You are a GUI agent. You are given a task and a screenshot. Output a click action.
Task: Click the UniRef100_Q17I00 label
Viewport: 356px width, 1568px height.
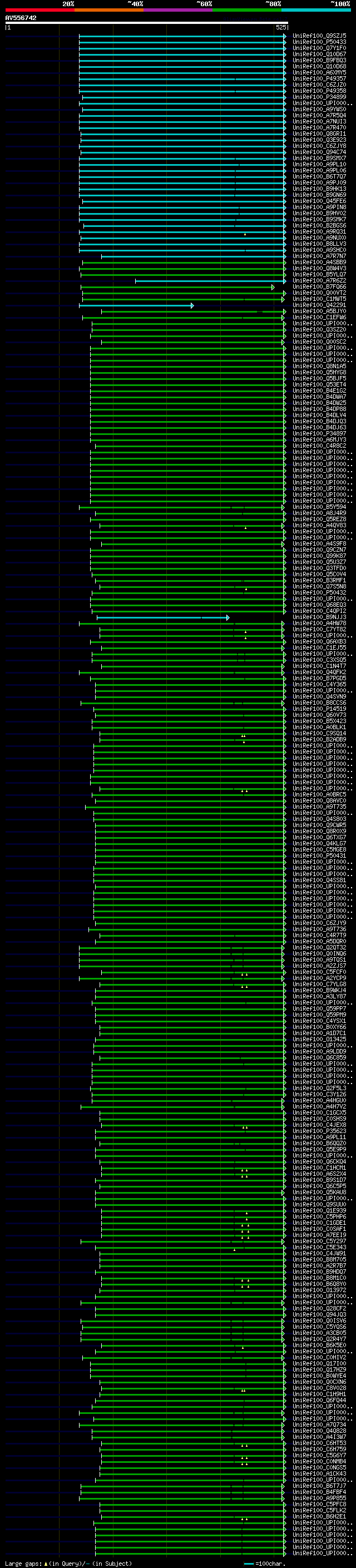pyautogui.click(x=319, y=1364)
